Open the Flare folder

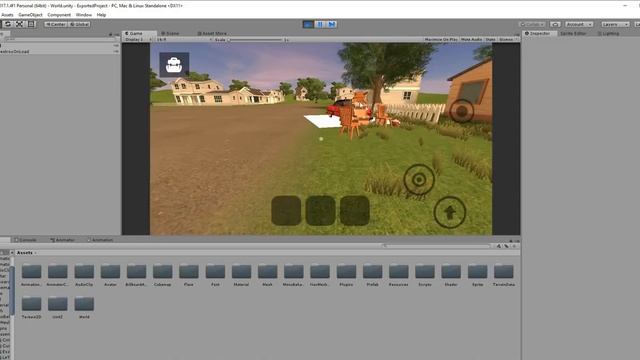click(189, 275)
